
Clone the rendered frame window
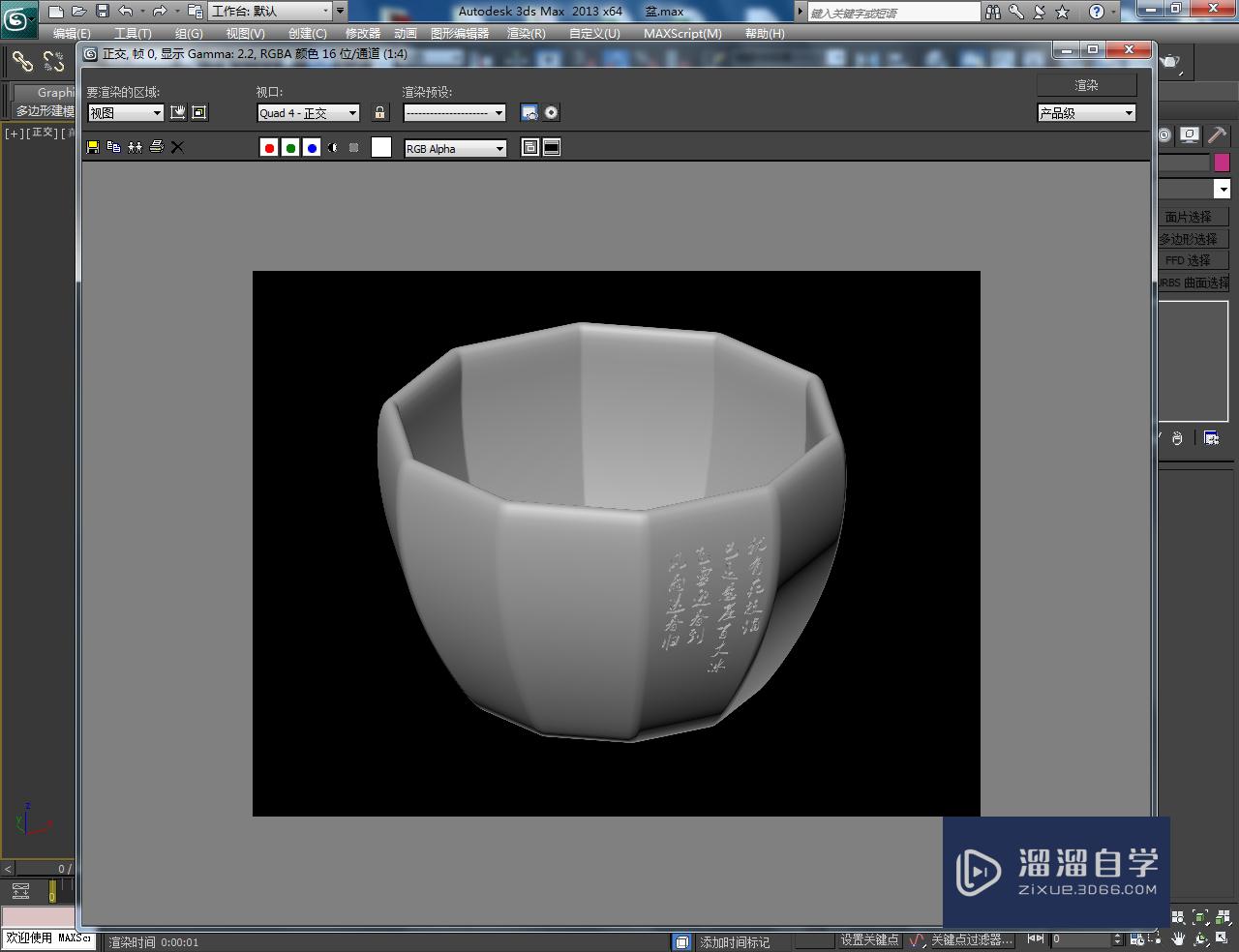coord(136,147)
